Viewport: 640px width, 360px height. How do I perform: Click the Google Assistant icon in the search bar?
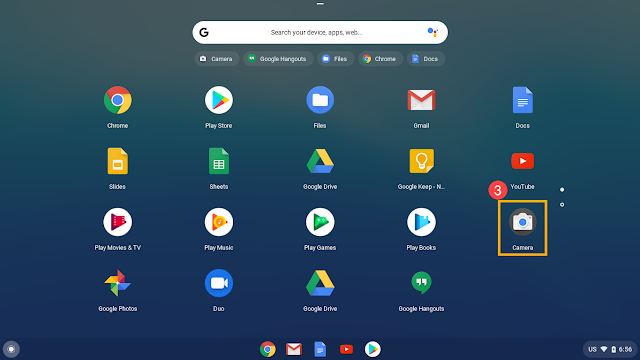(x=432, y=32)
